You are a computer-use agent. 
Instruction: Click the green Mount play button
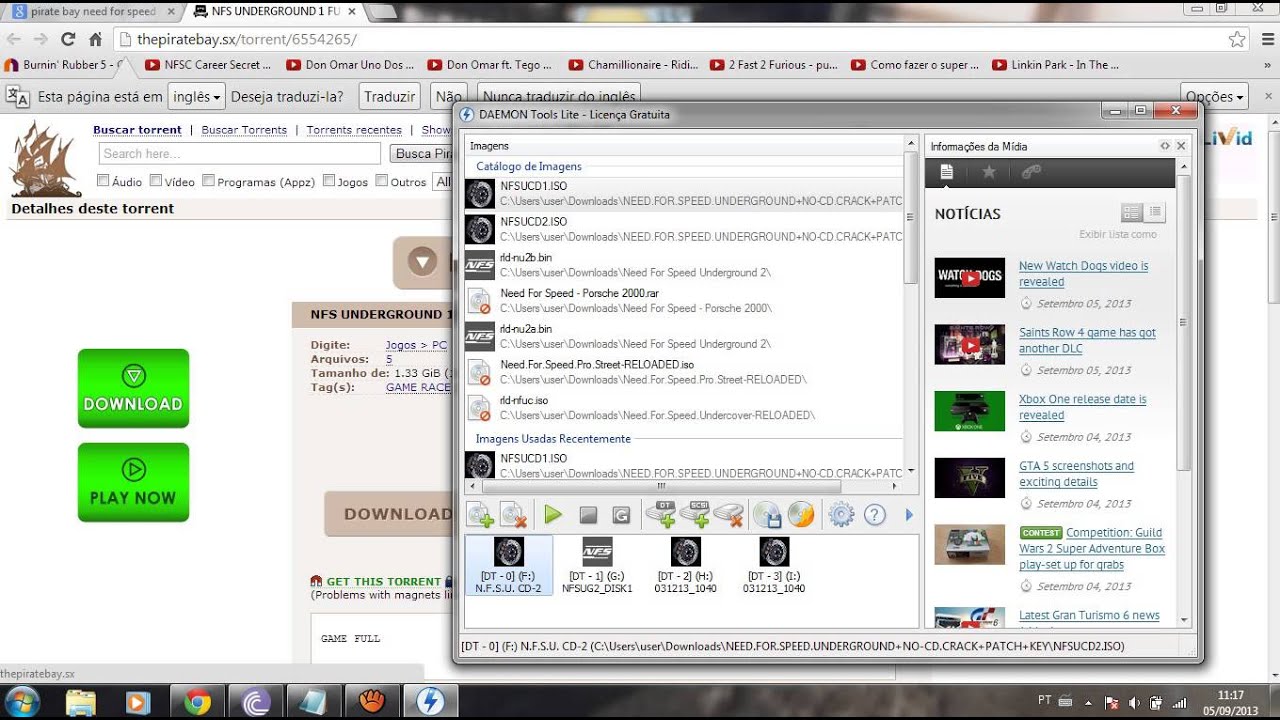tap(553, 515)
